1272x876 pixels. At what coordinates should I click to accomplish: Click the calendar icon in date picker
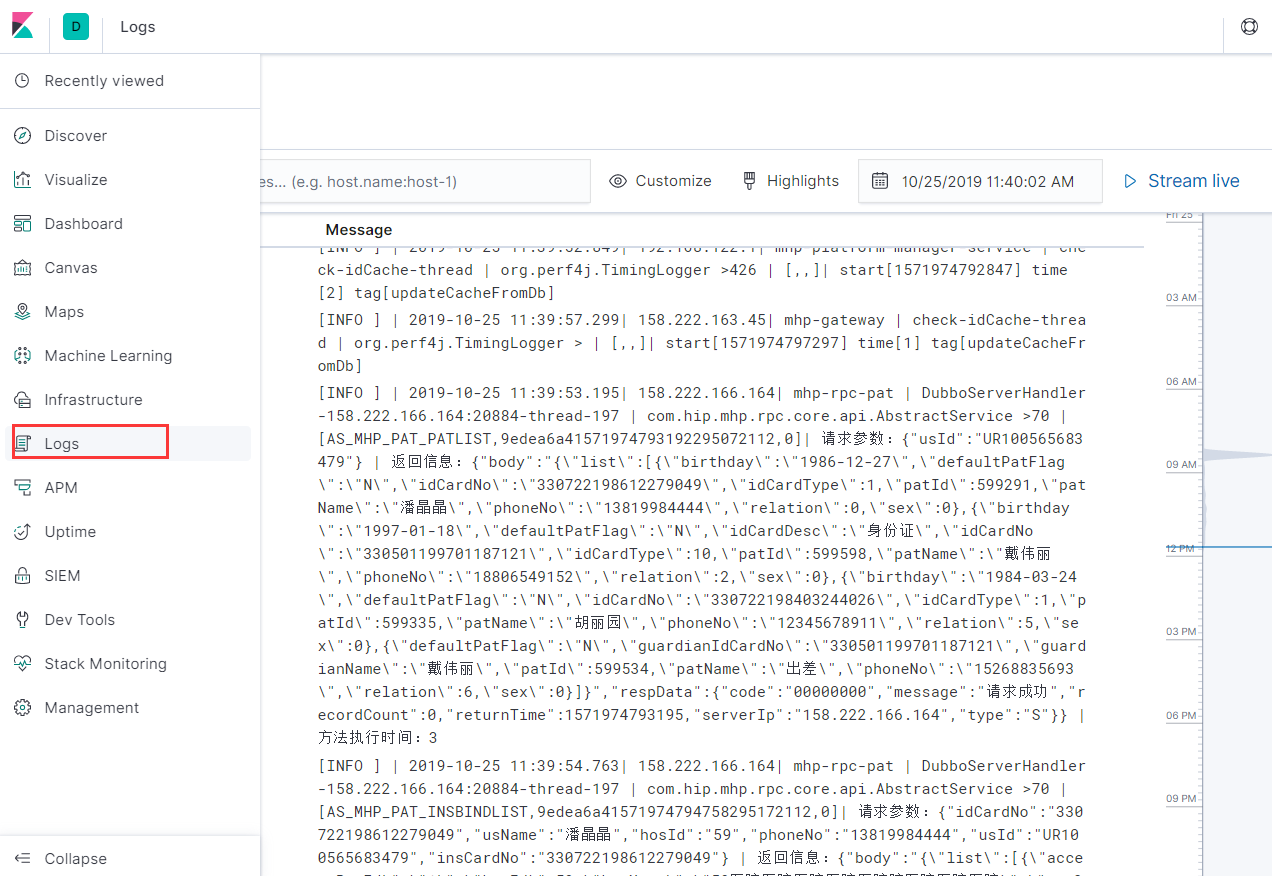pyautogui.click(x=880, y=181)
